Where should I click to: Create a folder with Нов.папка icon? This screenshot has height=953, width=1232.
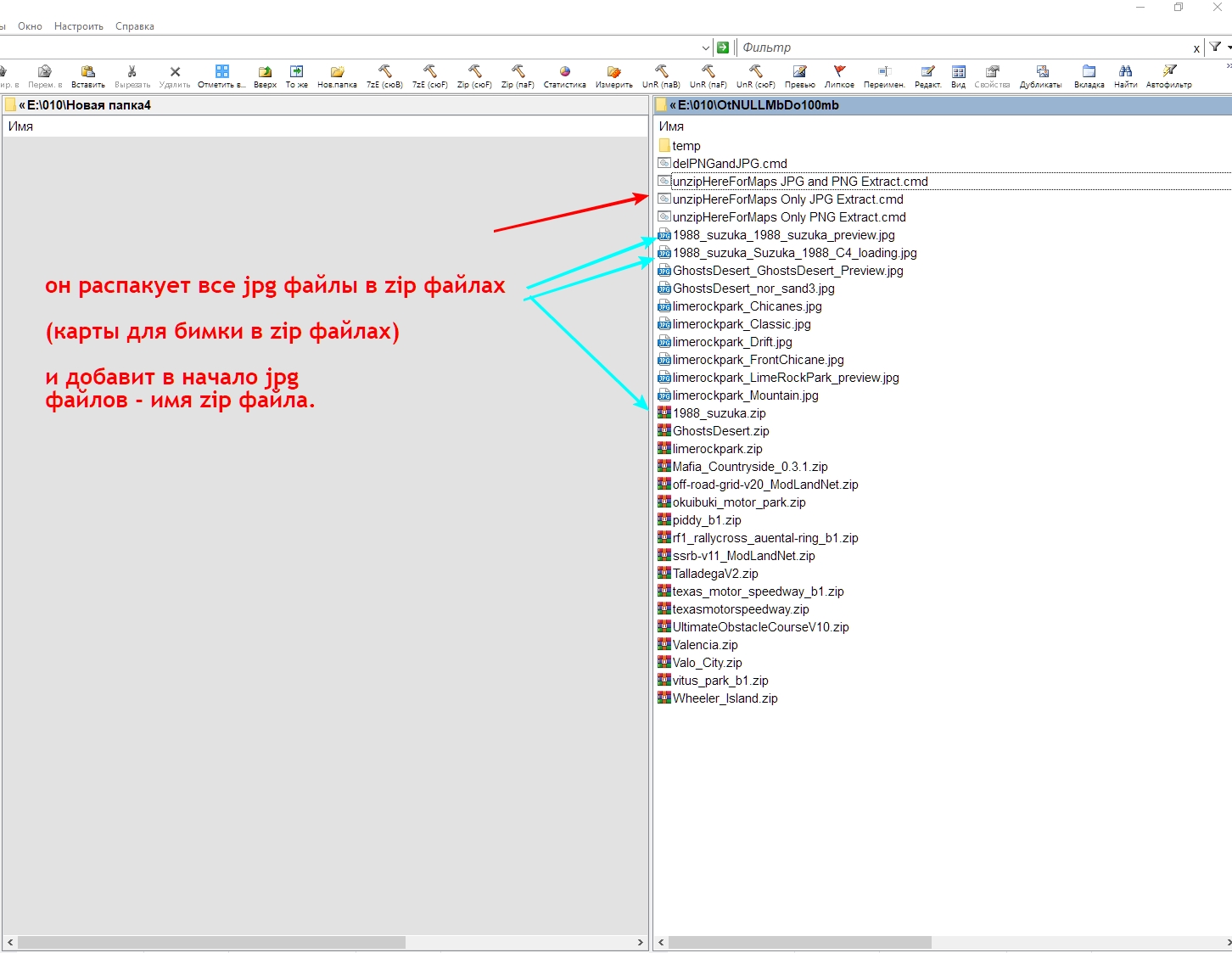(337, 71)
